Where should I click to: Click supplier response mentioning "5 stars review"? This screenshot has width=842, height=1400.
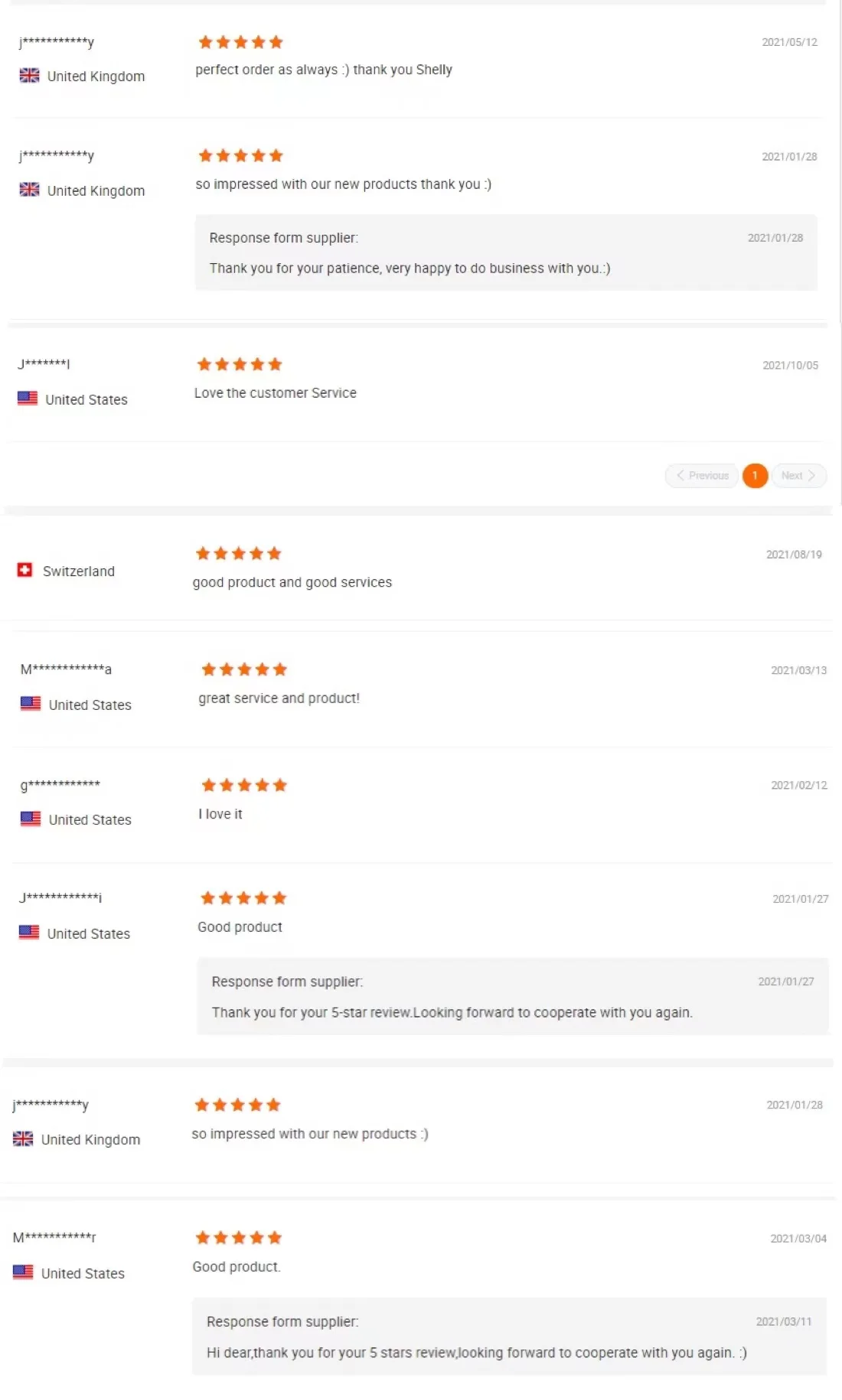click(476, 1353)
